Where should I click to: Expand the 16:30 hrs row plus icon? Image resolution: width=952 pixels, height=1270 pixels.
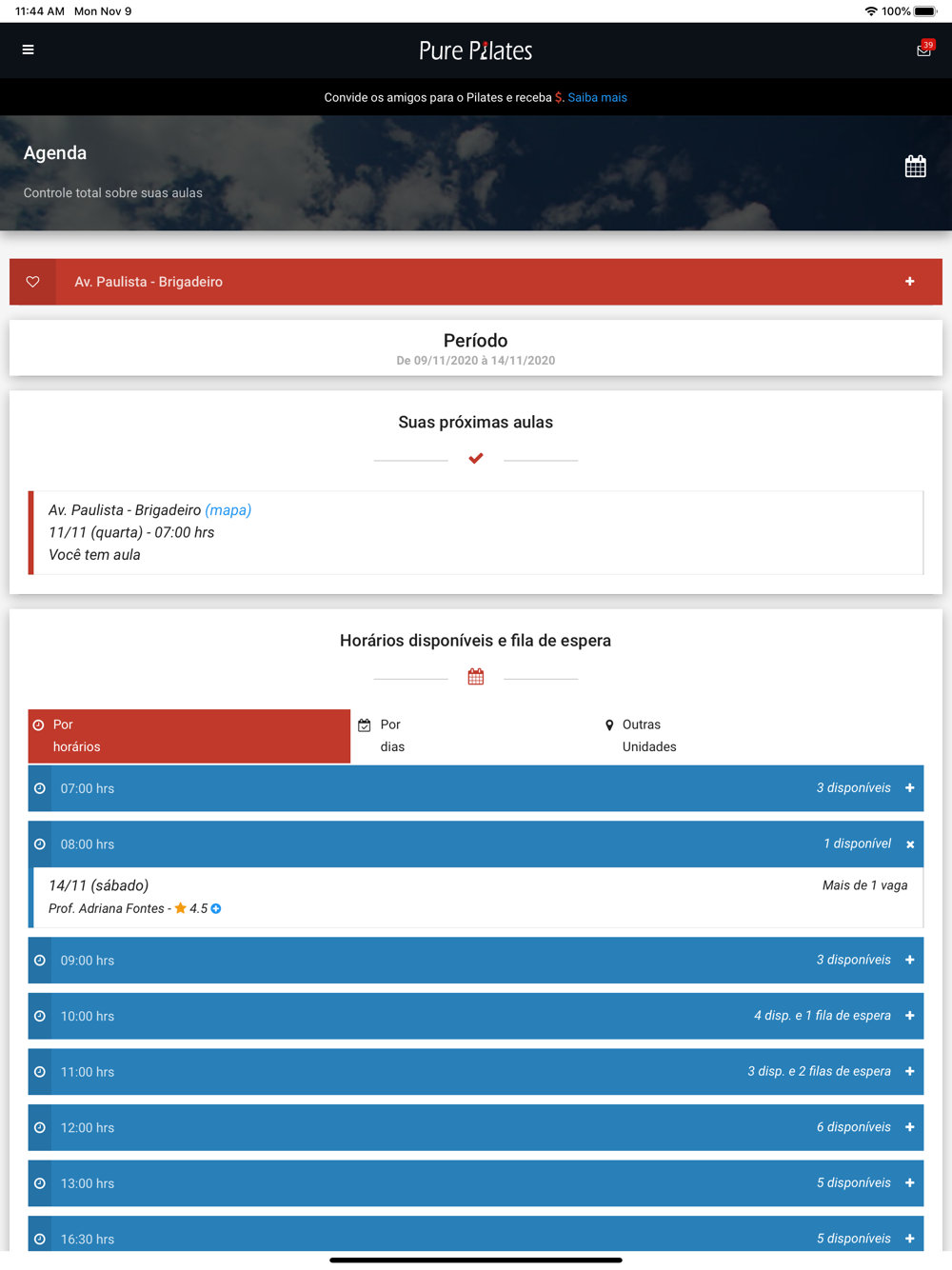pyautogui.click(x=910, y=1239)
